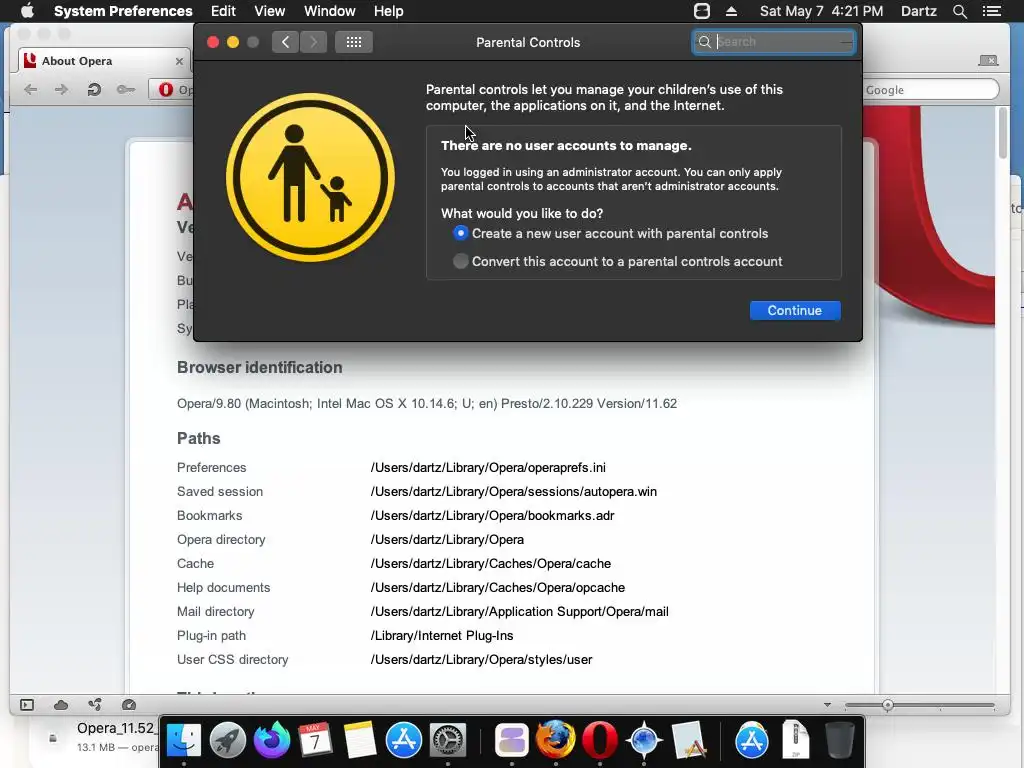
Task: Open App Store next to Notes in Dock
Action: point(404,740)
